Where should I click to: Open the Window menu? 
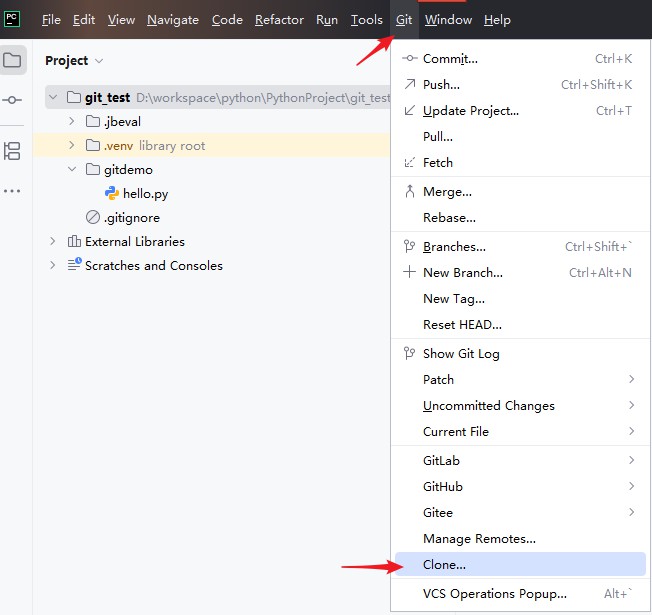point(448,20)
